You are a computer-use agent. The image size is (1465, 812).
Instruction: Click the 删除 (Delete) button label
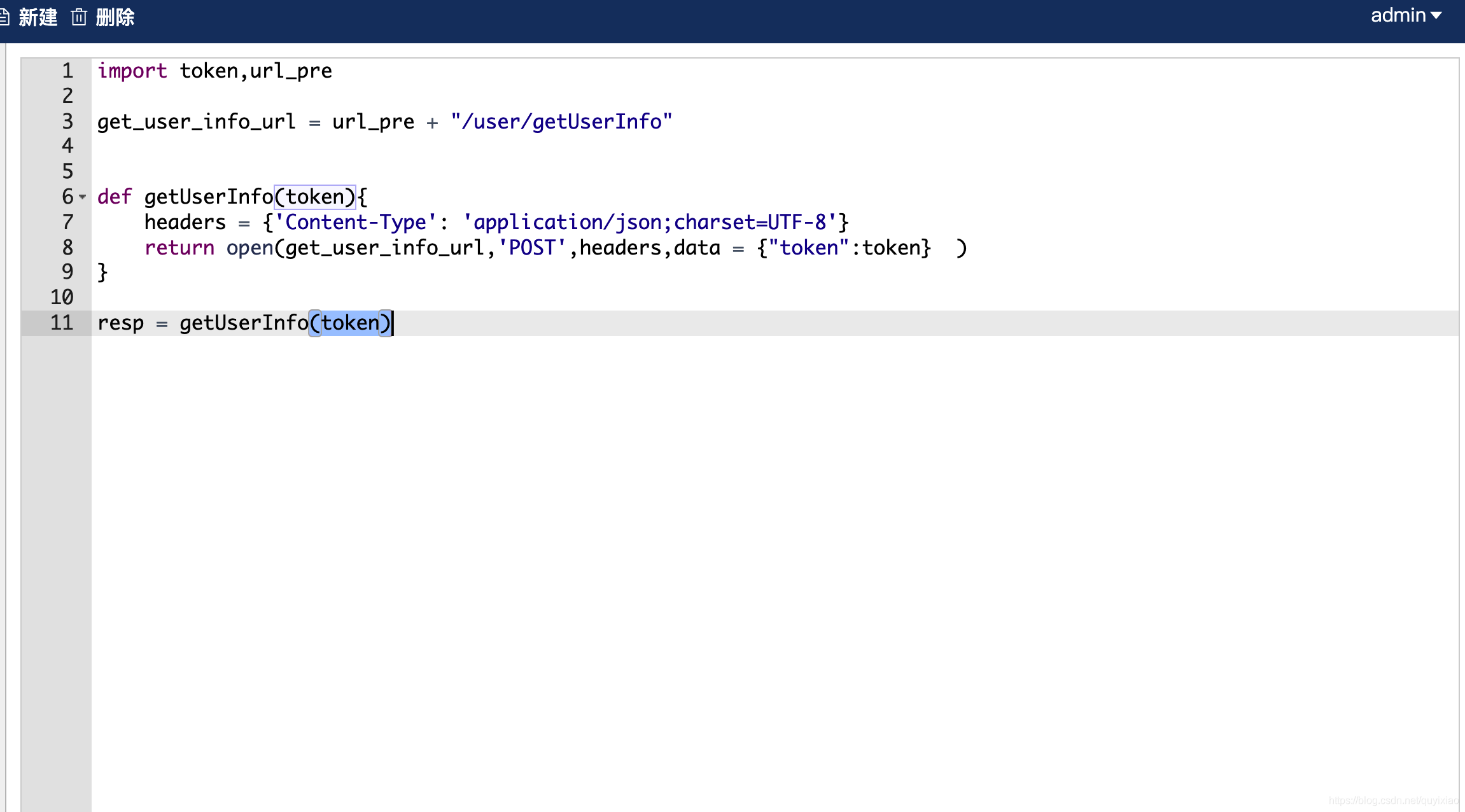[x=115, y=17]
